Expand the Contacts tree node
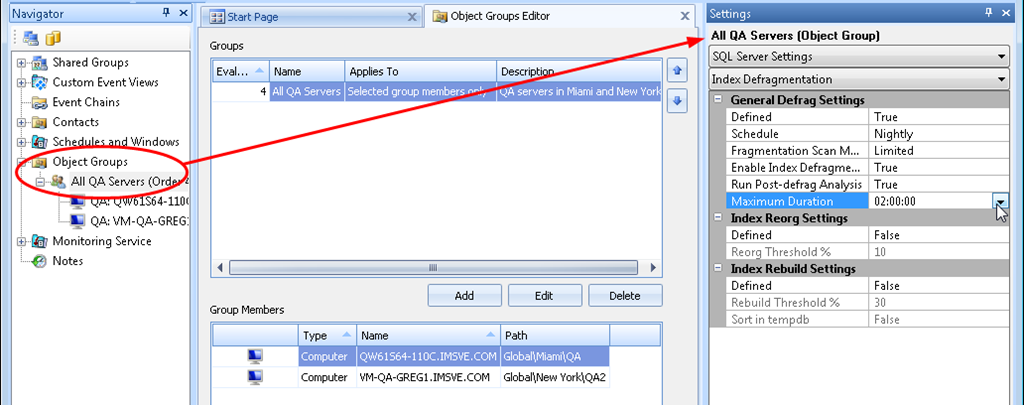This screenshot has width=1024, height=405. (x=22, y=122)
